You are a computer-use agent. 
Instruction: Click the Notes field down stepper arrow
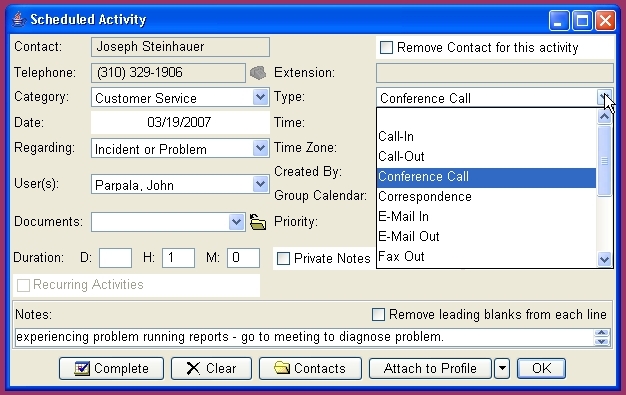tap(602, 341)
